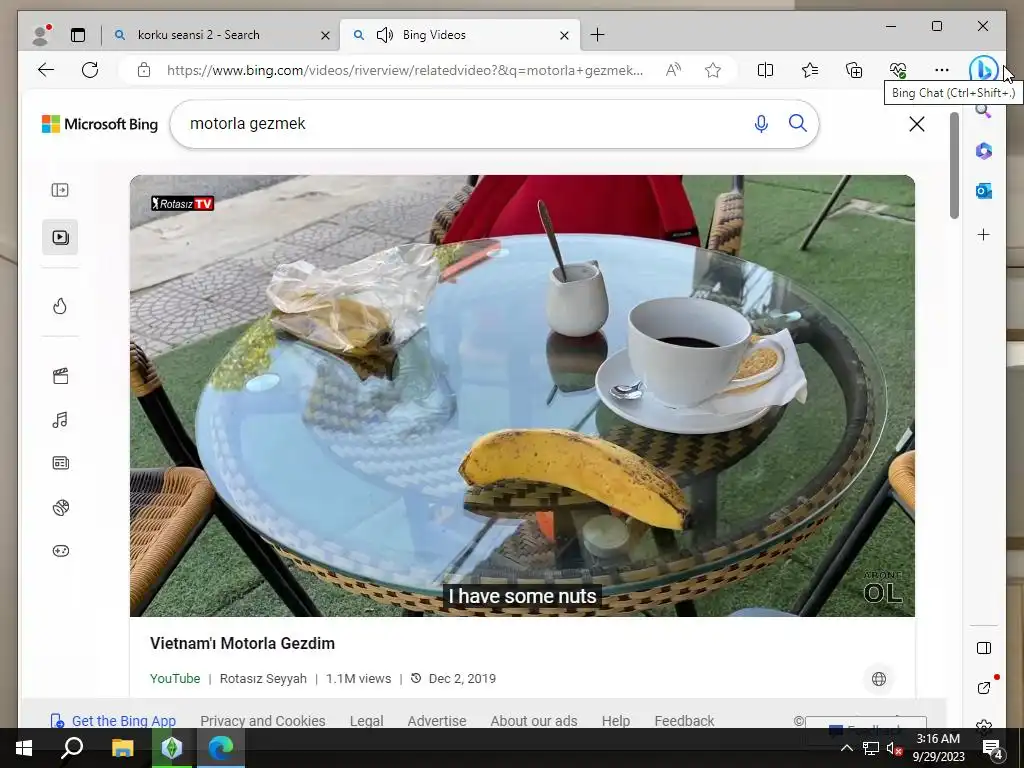The width and height of the screenshot is (1024, 768).
Task: Play the Vietnam'ı Motorla Gezdim video
Action: 522,396
